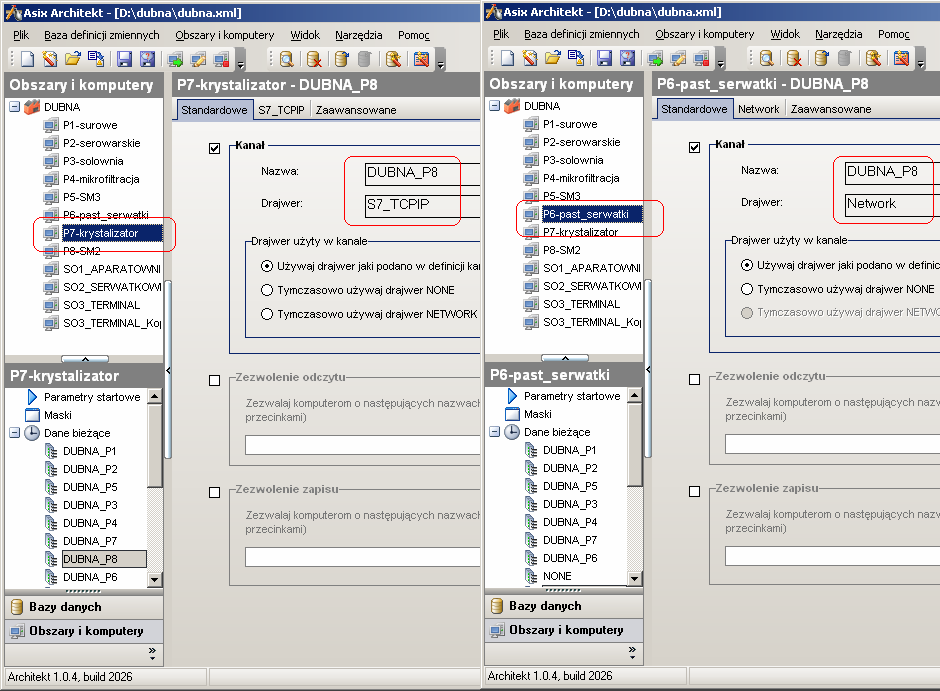Collapse Dane bieżące node in right window

(495, 432)
